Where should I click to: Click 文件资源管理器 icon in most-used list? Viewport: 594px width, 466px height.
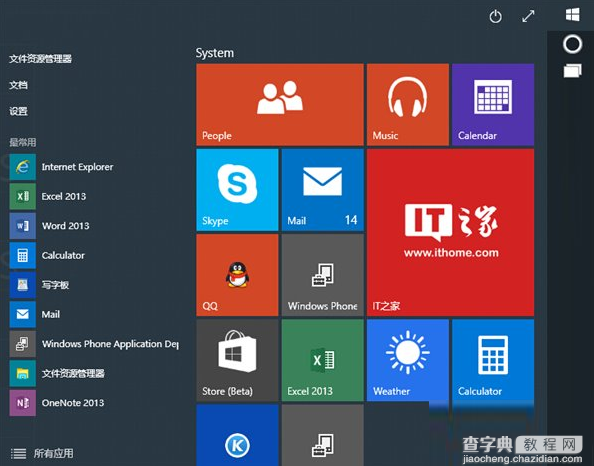pyautogui.click(x=23, y=374)
